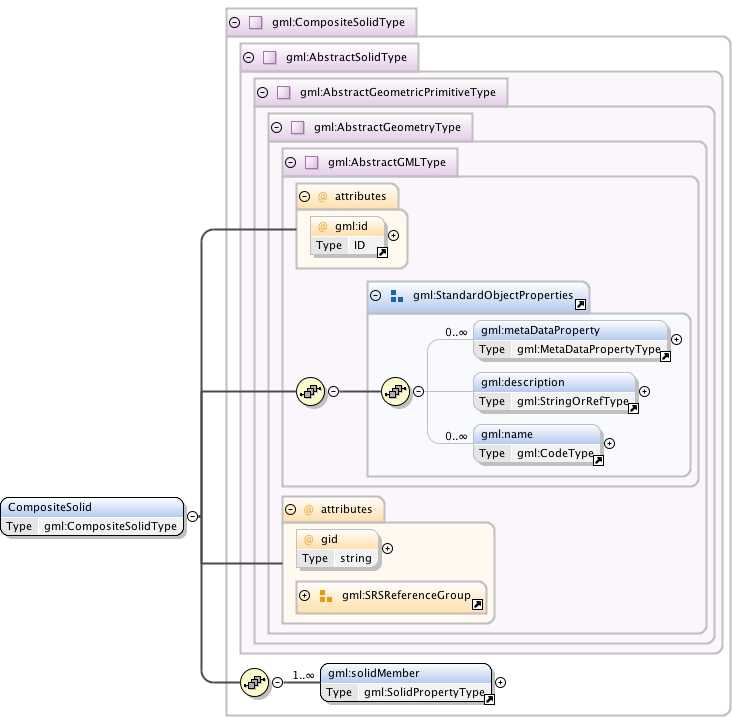Collapse the outer sequence next to attributes
The height and width of the screenshot is (717, 732).
pos(333,392)
